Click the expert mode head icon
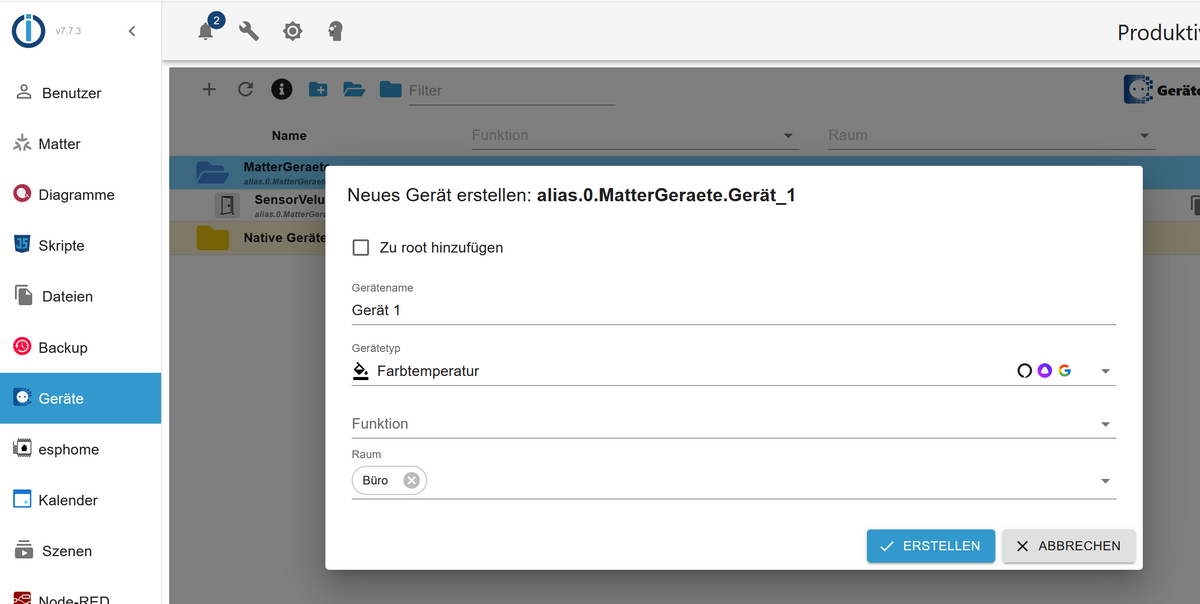The height and width of the screenshot is (604, 1200). [x=336, y=31]
